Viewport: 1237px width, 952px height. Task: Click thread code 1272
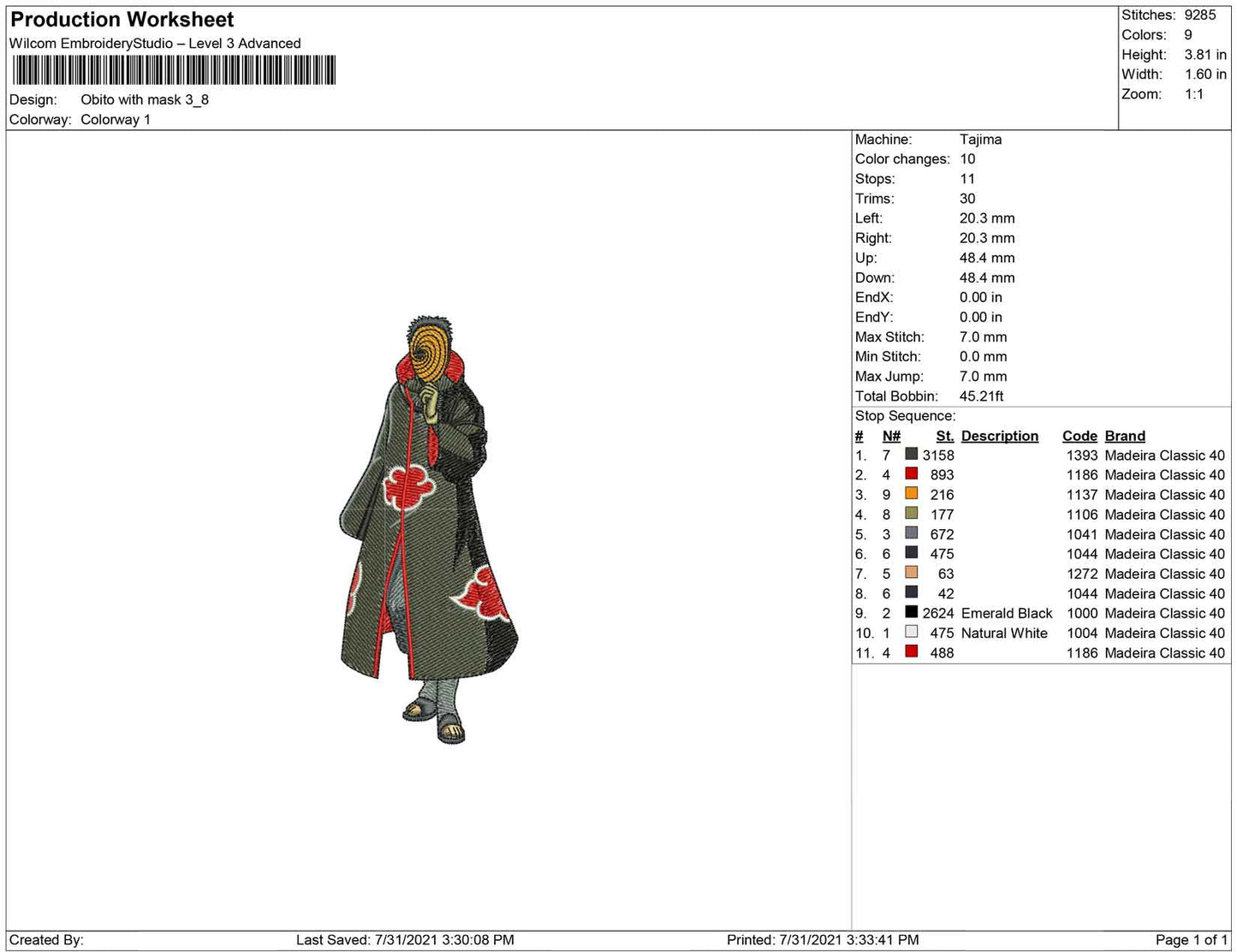pyautogui.click(x=1082, y=574)
